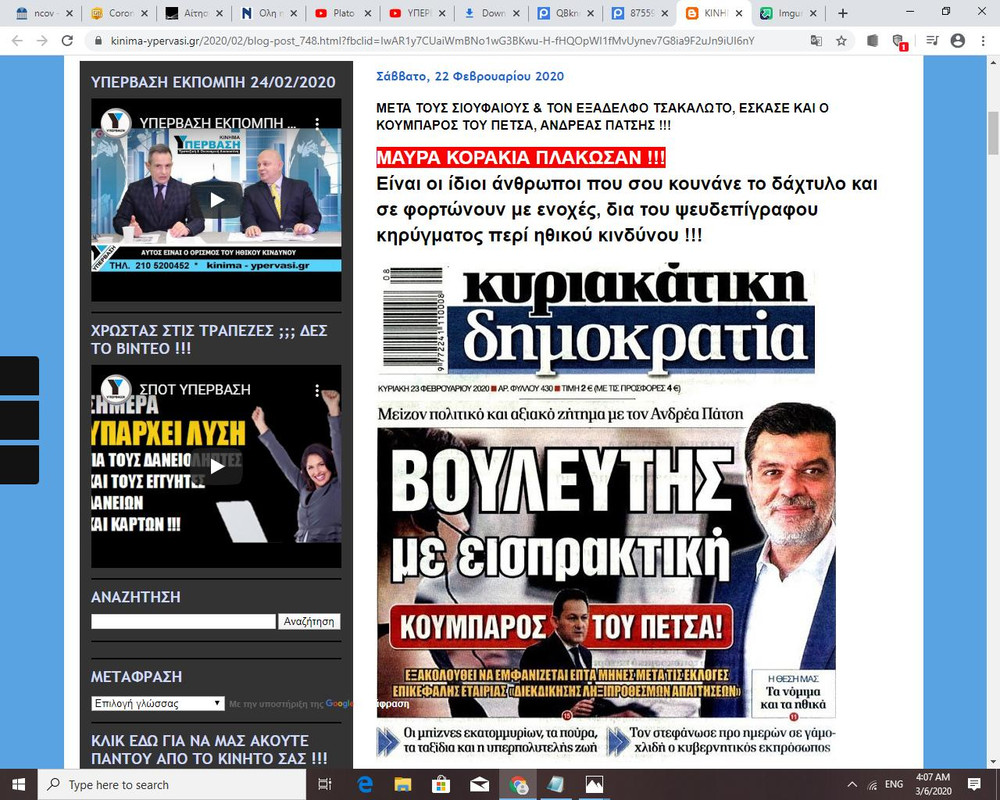The height and width of the screenshot is (800, 1000).
Task: Open the Chrome three-dot menu
Action: [x=983, y=41]
